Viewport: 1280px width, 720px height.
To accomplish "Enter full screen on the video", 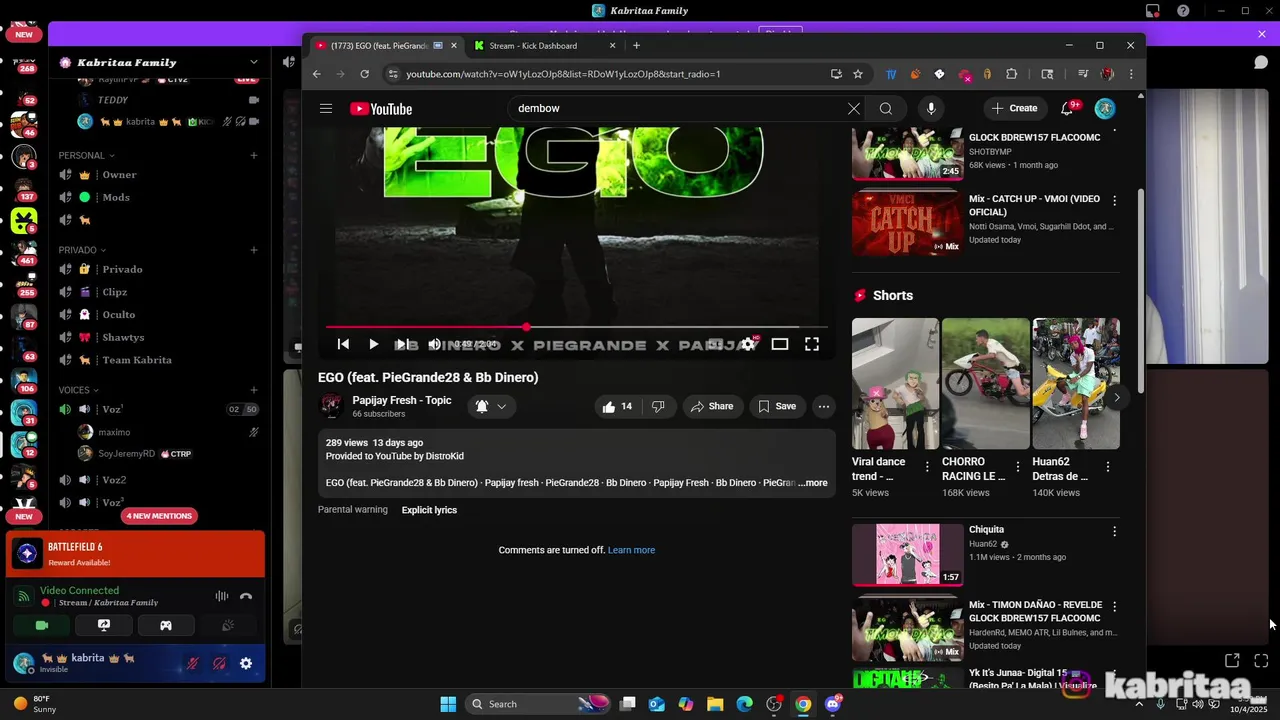I will (812, 344).
